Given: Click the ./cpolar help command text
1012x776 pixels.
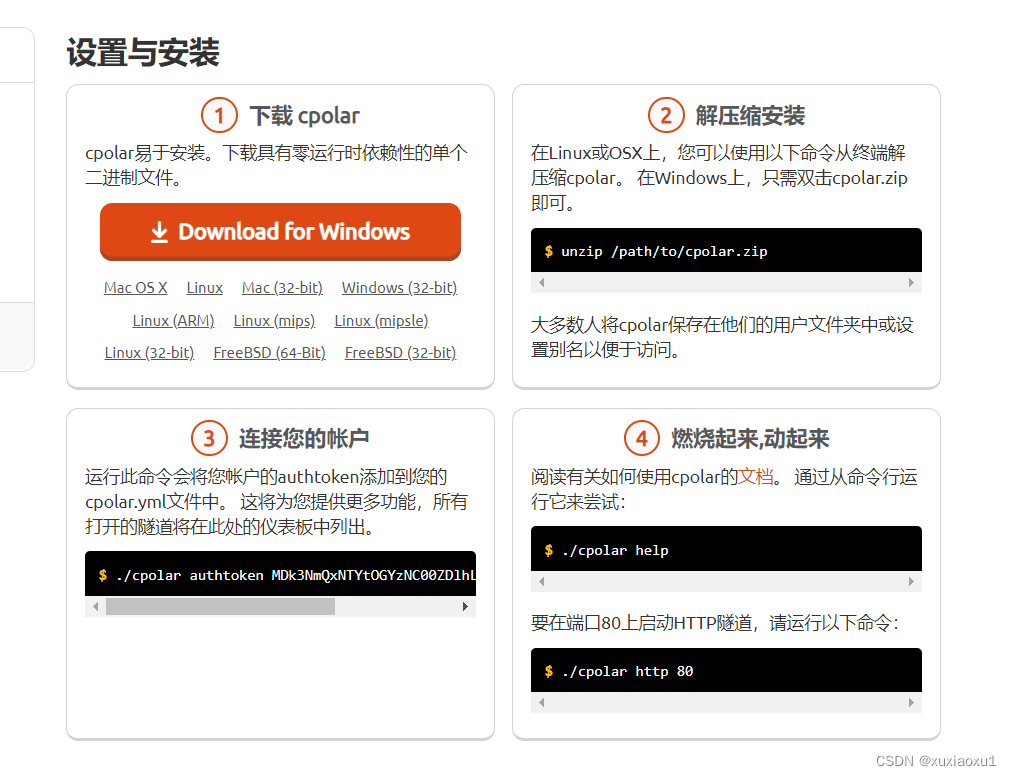Looking at the screenshot, I should coord(615,551).
